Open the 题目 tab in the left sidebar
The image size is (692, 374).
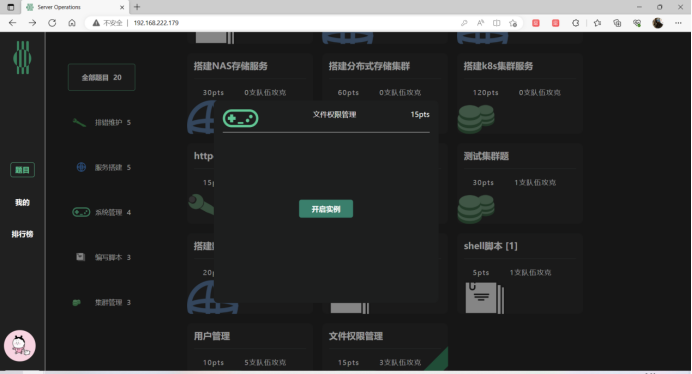click(23, 170)
